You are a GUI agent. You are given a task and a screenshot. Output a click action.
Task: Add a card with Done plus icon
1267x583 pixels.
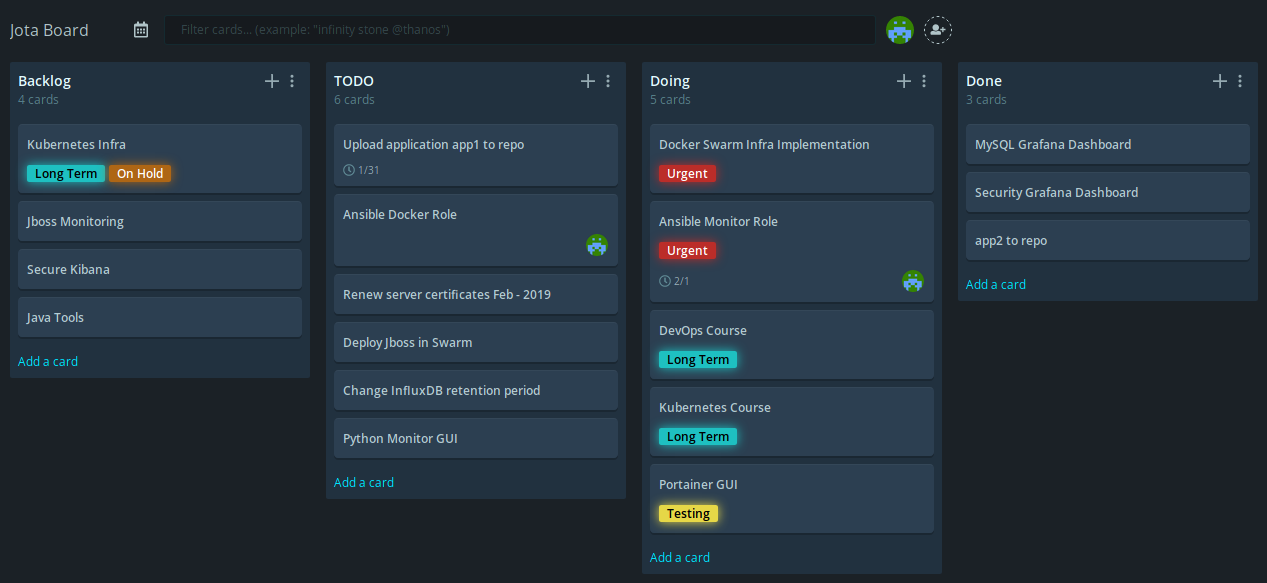(x=1220, y=81)
